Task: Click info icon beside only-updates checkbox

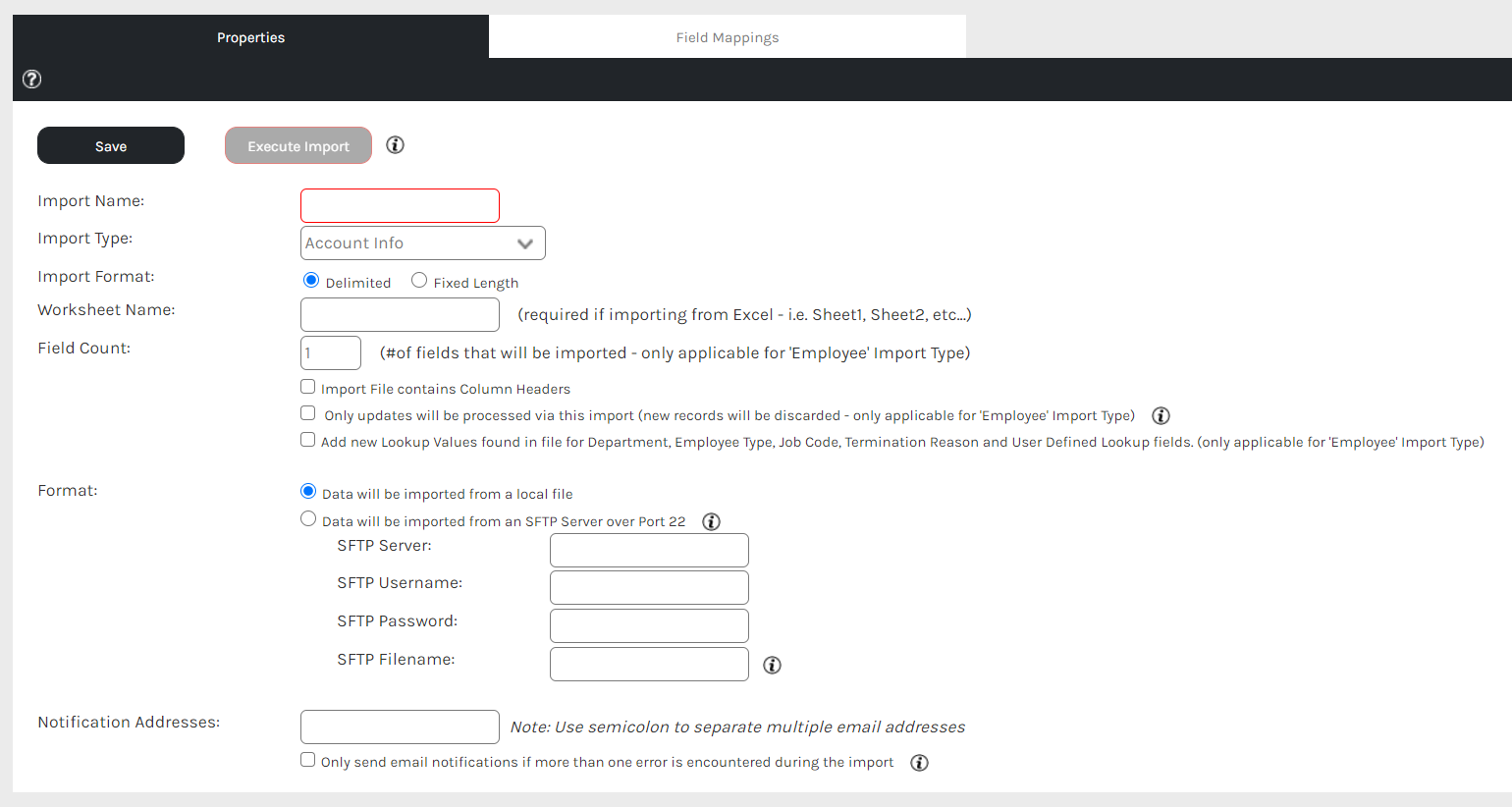Action: click(1161, 415)
